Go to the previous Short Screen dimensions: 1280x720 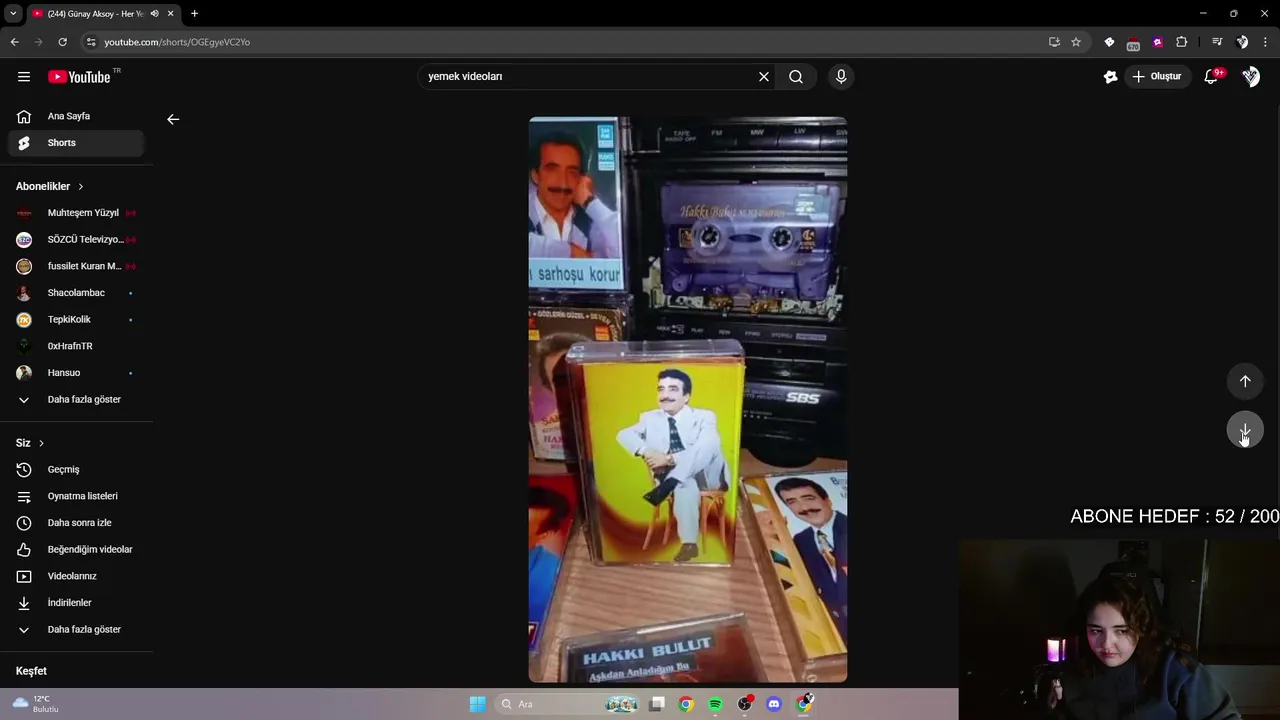[1245, 381]
